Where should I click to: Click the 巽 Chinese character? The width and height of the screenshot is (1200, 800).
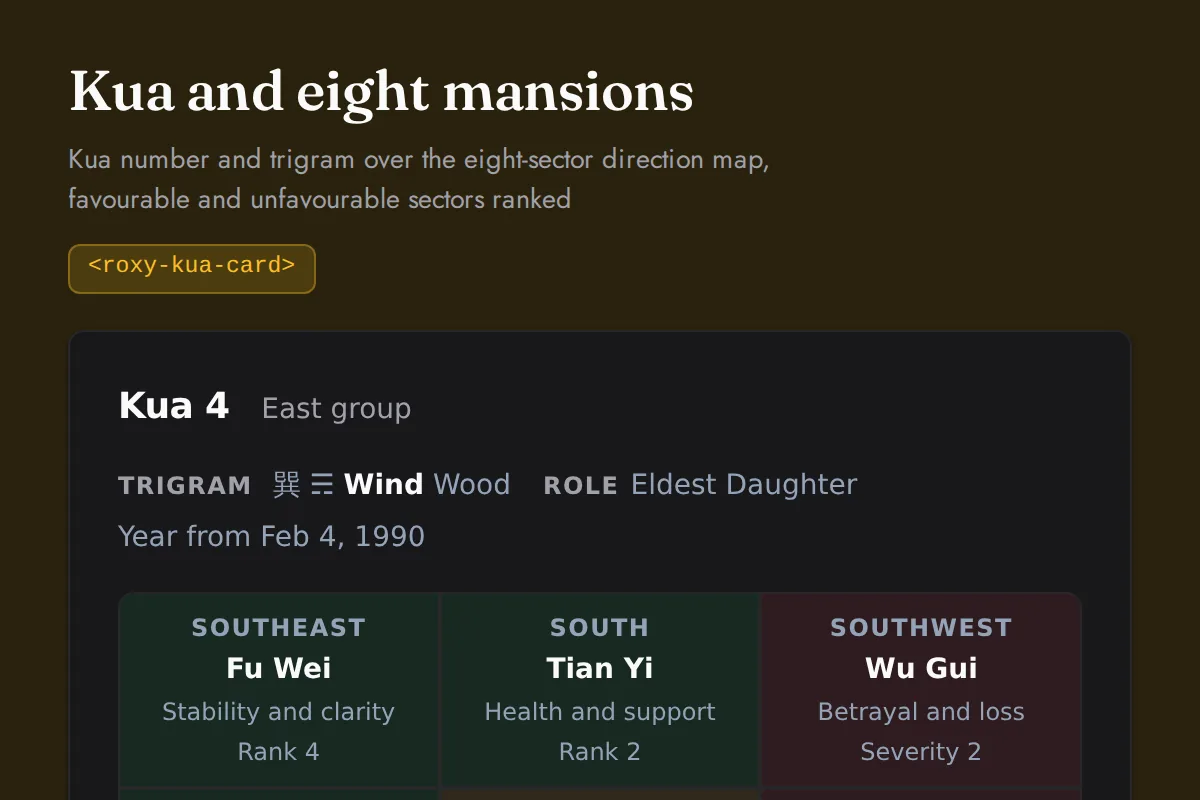tap(286, 485)
